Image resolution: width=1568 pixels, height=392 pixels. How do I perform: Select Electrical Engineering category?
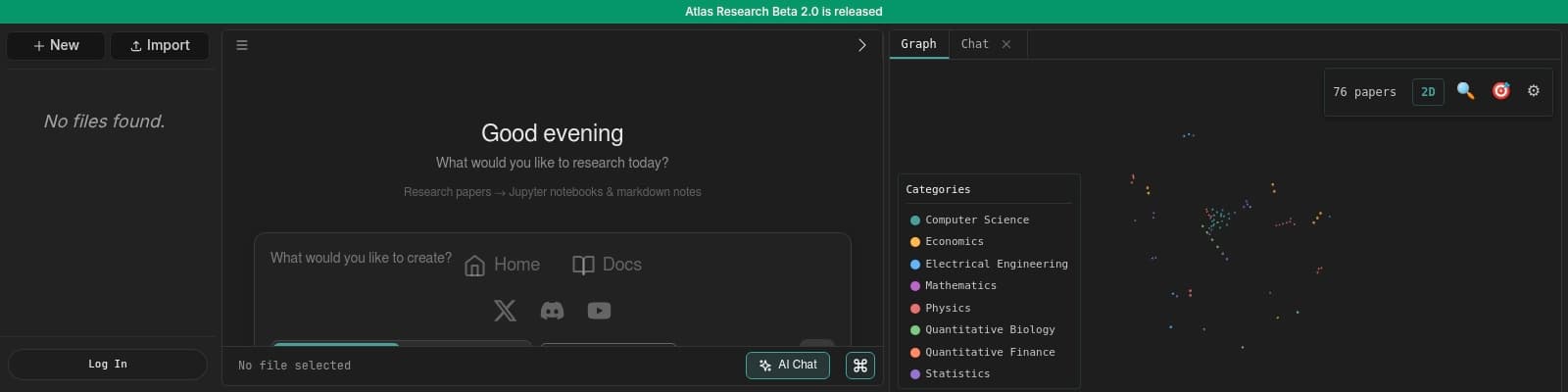tap(989, 264)
